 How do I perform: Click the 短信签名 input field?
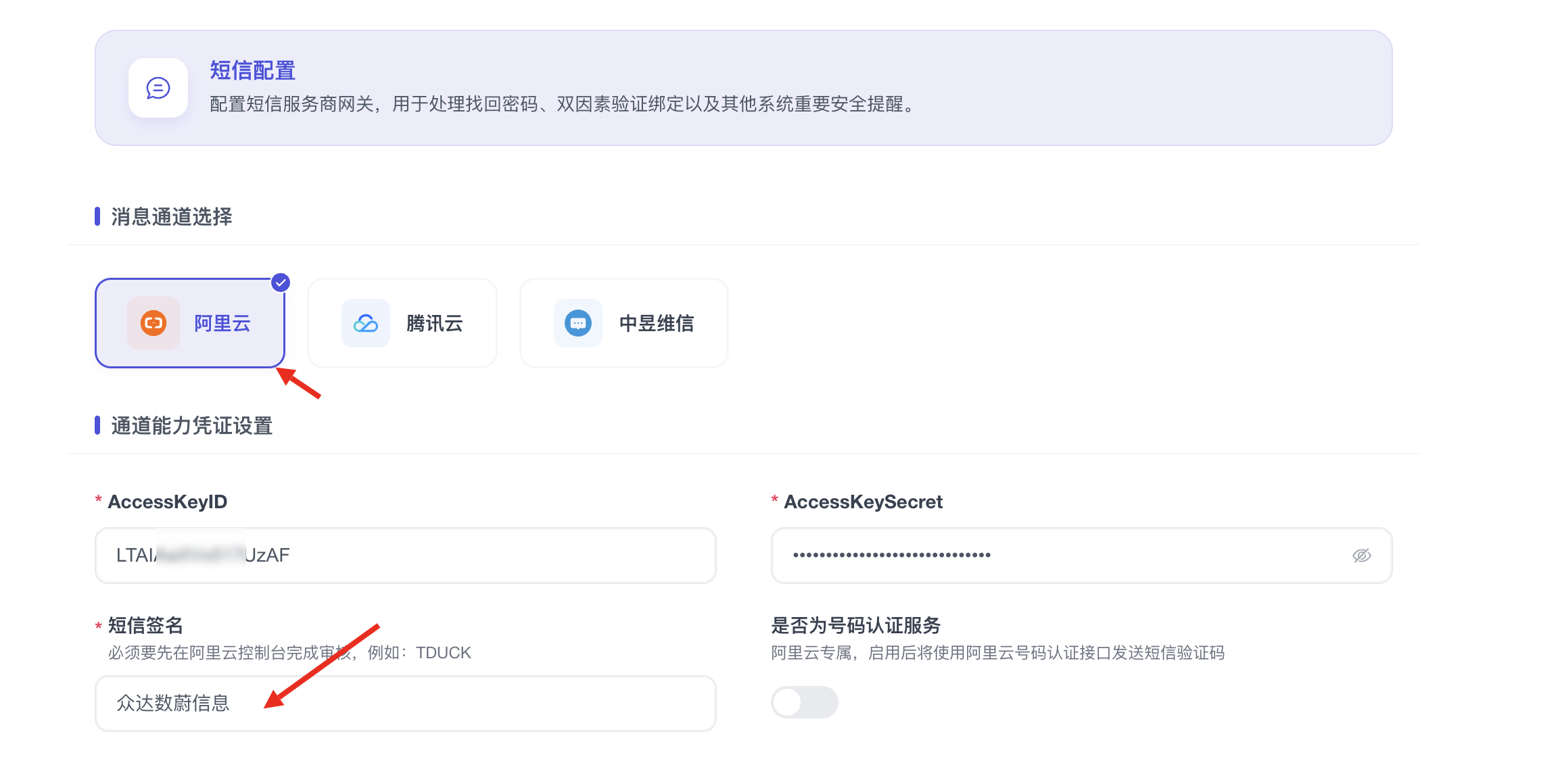pos(406,704)
